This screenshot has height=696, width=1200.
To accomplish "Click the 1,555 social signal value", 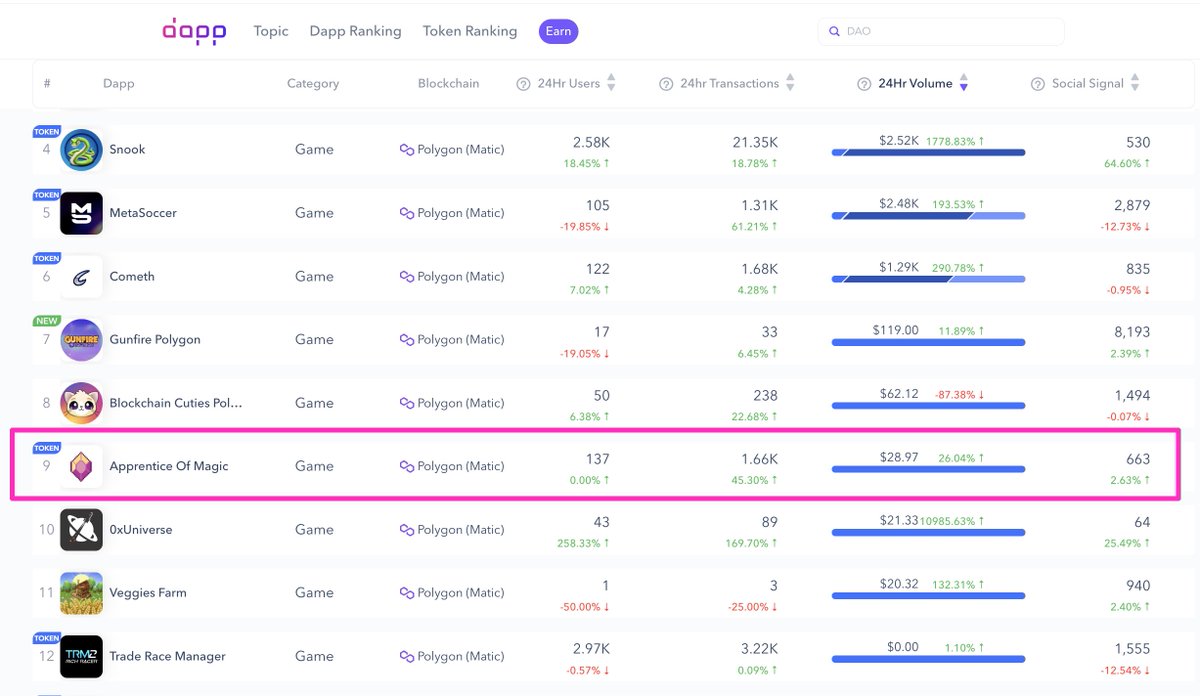I will (1132, 649).
